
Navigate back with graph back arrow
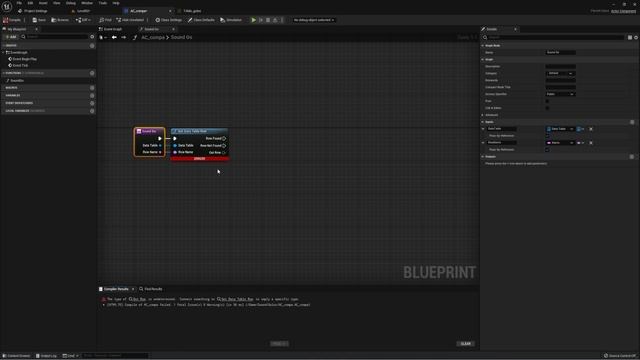[x=114, y=37]
